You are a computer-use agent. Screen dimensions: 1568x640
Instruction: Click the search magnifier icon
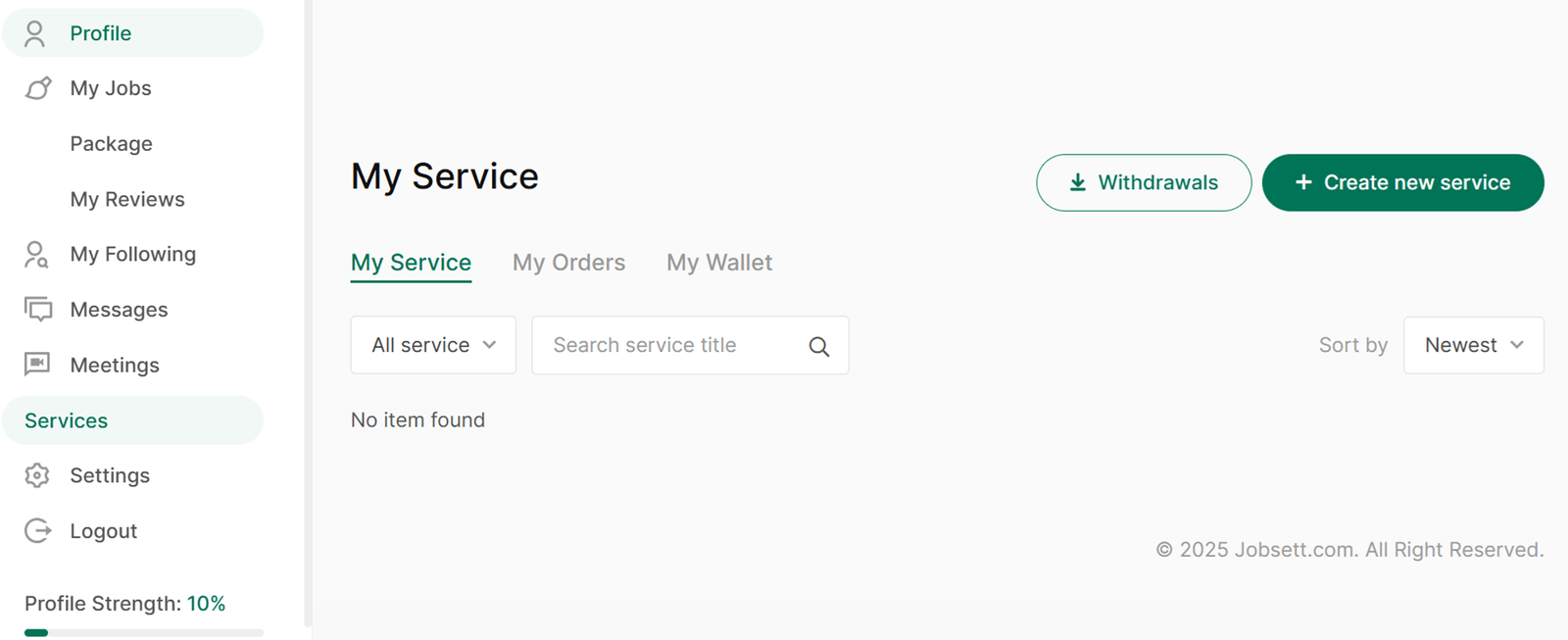tap(819, 346)
